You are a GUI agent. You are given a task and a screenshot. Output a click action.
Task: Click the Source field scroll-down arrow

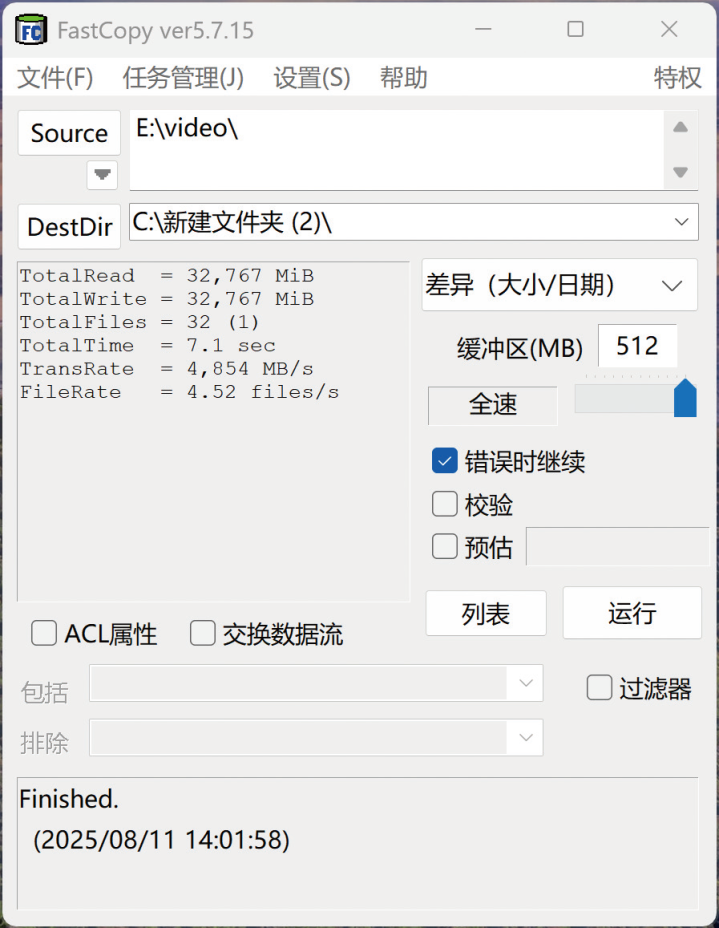pyautogui.click(x=680, y=172)
